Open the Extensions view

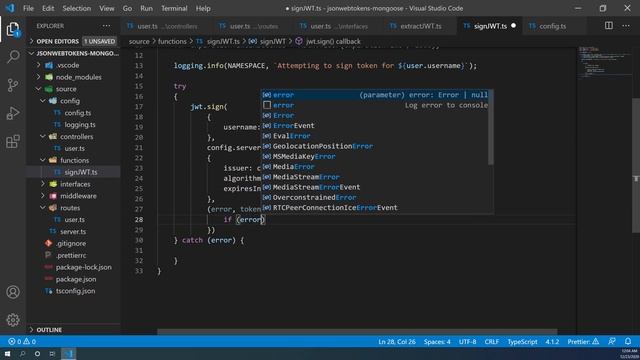point(13,141)
